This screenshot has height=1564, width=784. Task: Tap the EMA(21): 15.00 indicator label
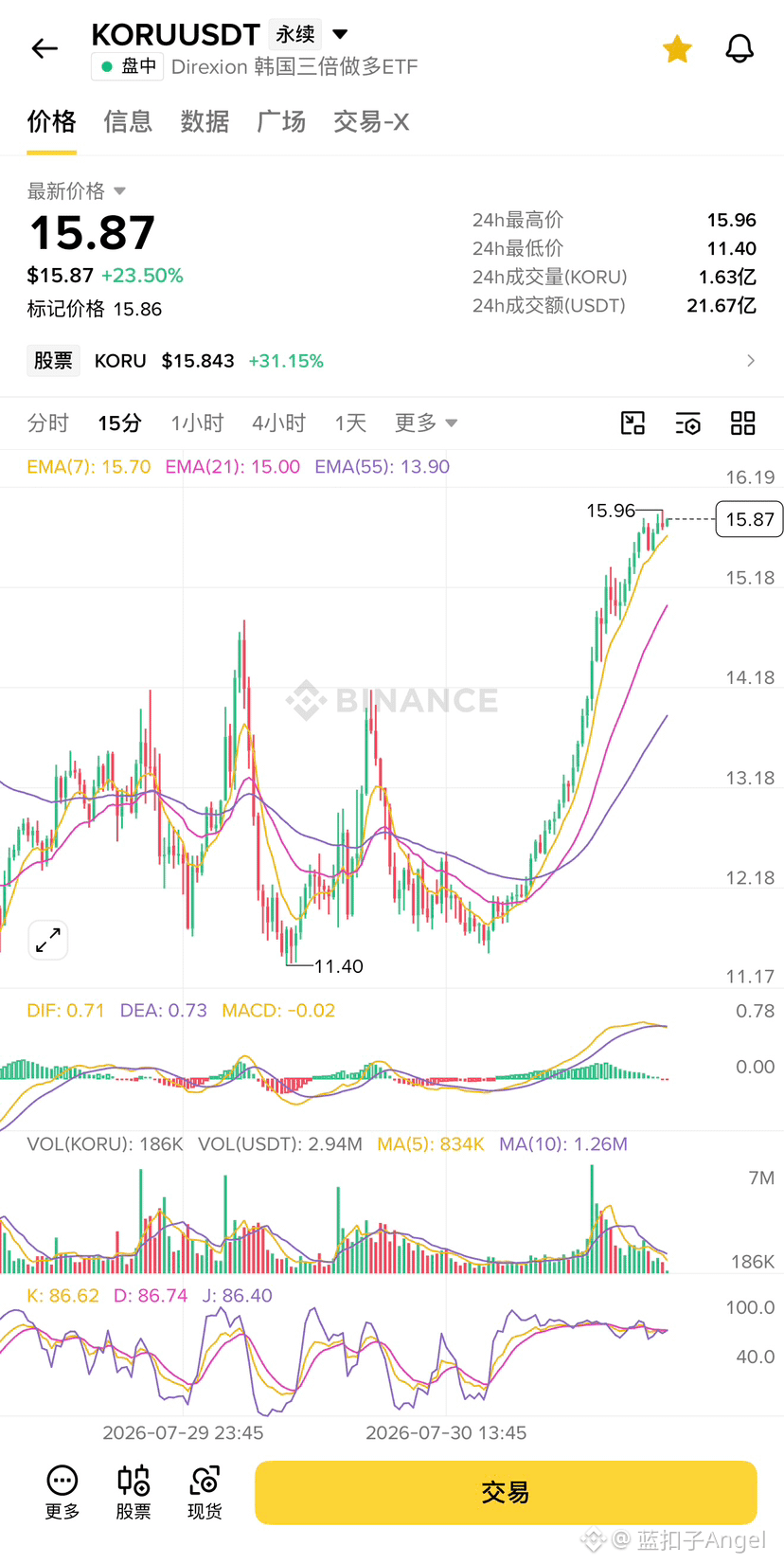pyautogui.click(x=233, y=466)
